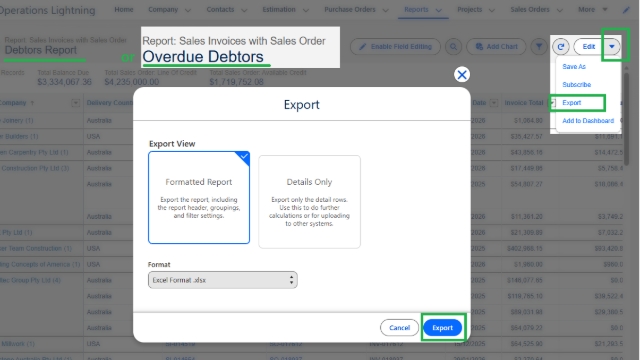Click Carpentry Pty Ltd (1) row link

coord(34,152)
